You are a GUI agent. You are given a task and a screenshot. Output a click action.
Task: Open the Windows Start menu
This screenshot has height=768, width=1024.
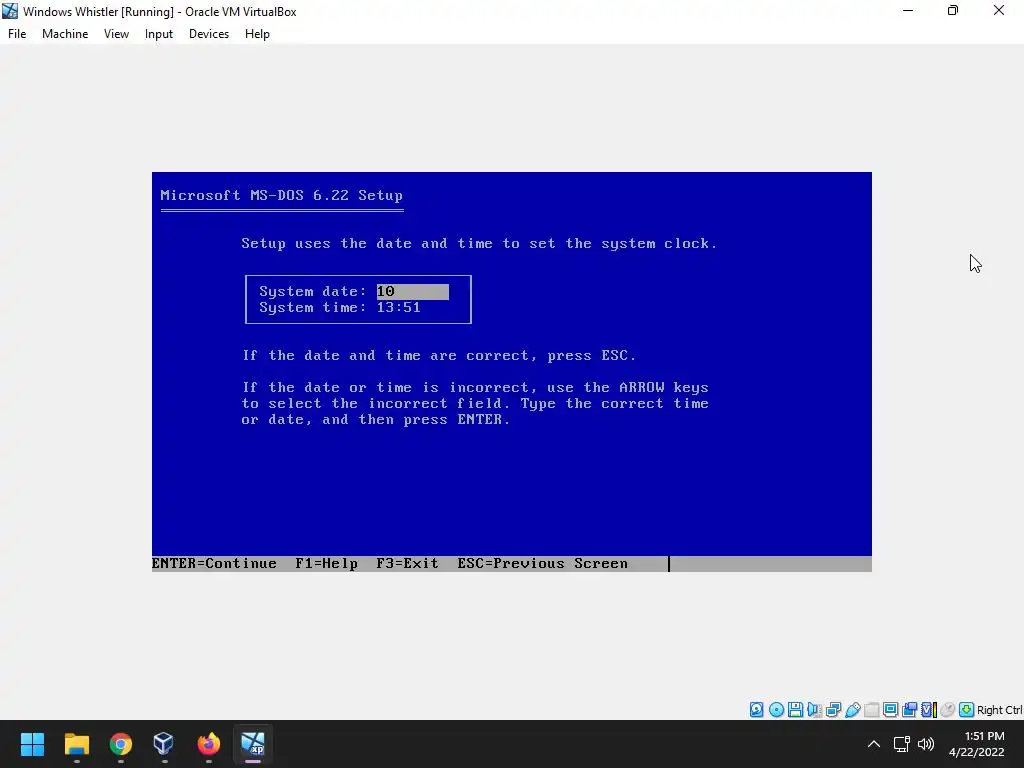pyautogui.click(x=32, y=744)
